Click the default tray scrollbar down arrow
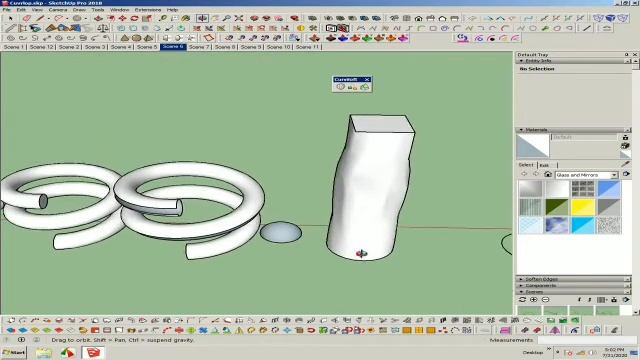The height and width of the screenshot is (360, 640). pyautogui.click(x=636, y=312)
